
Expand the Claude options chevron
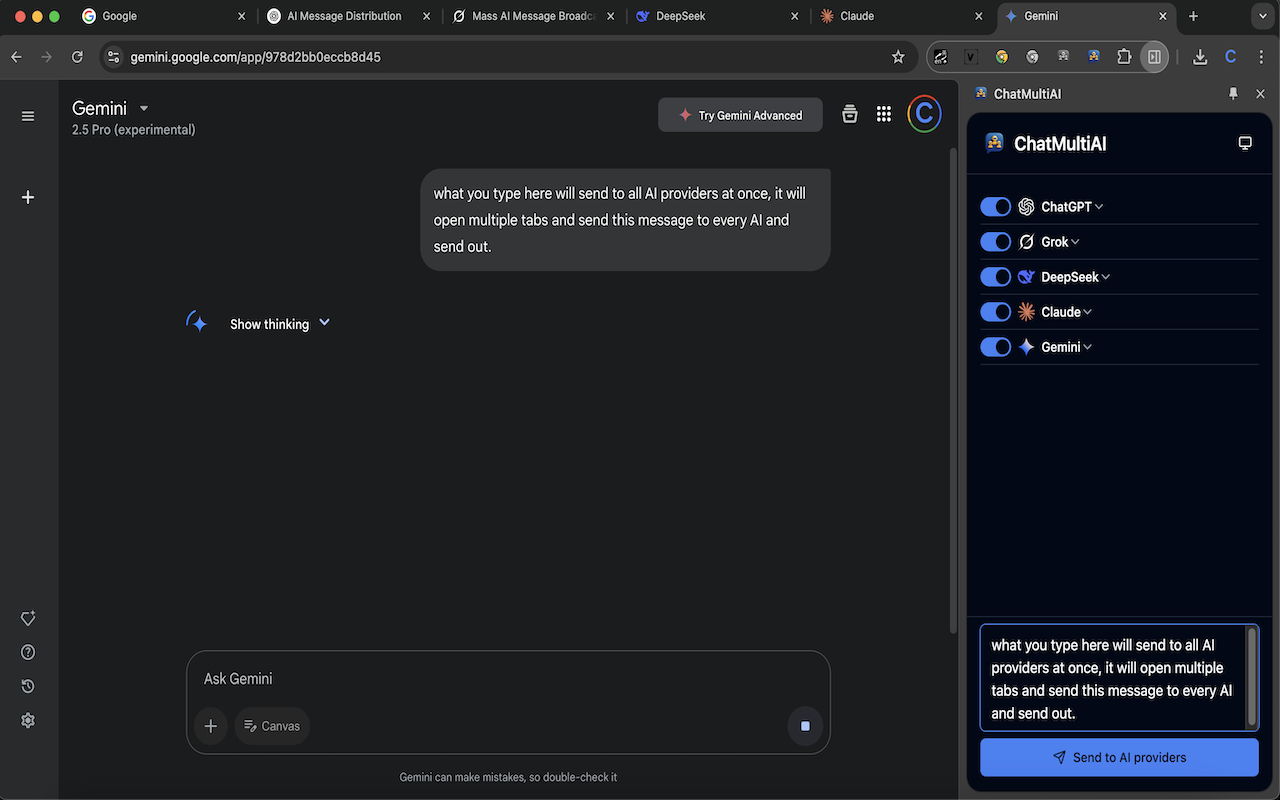pyautogui.click(x=1088, y=312)
